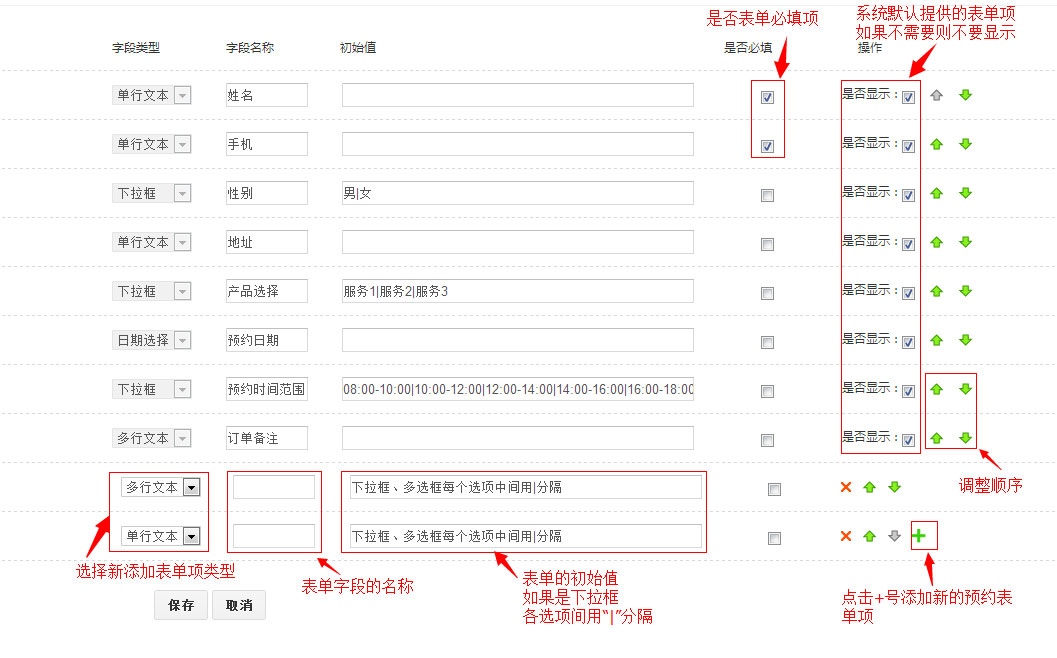Move the last new 单行文本 row up
The height and width of the screenshot is (658, 1057).
click(x=870, y=536)
